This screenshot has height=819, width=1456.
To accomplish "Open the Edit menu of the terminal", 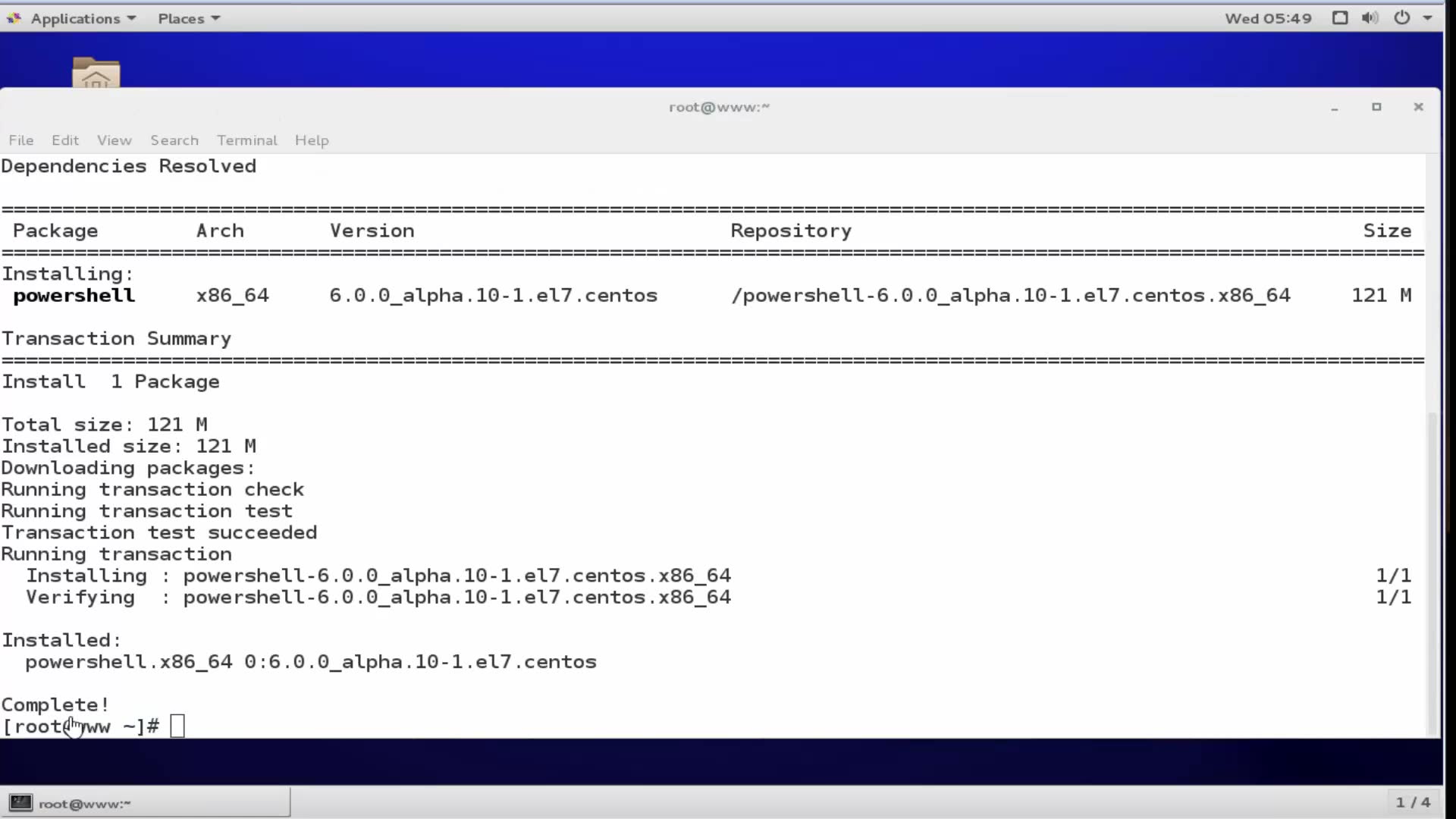I will pyautogui.click(x=65, y=140).
